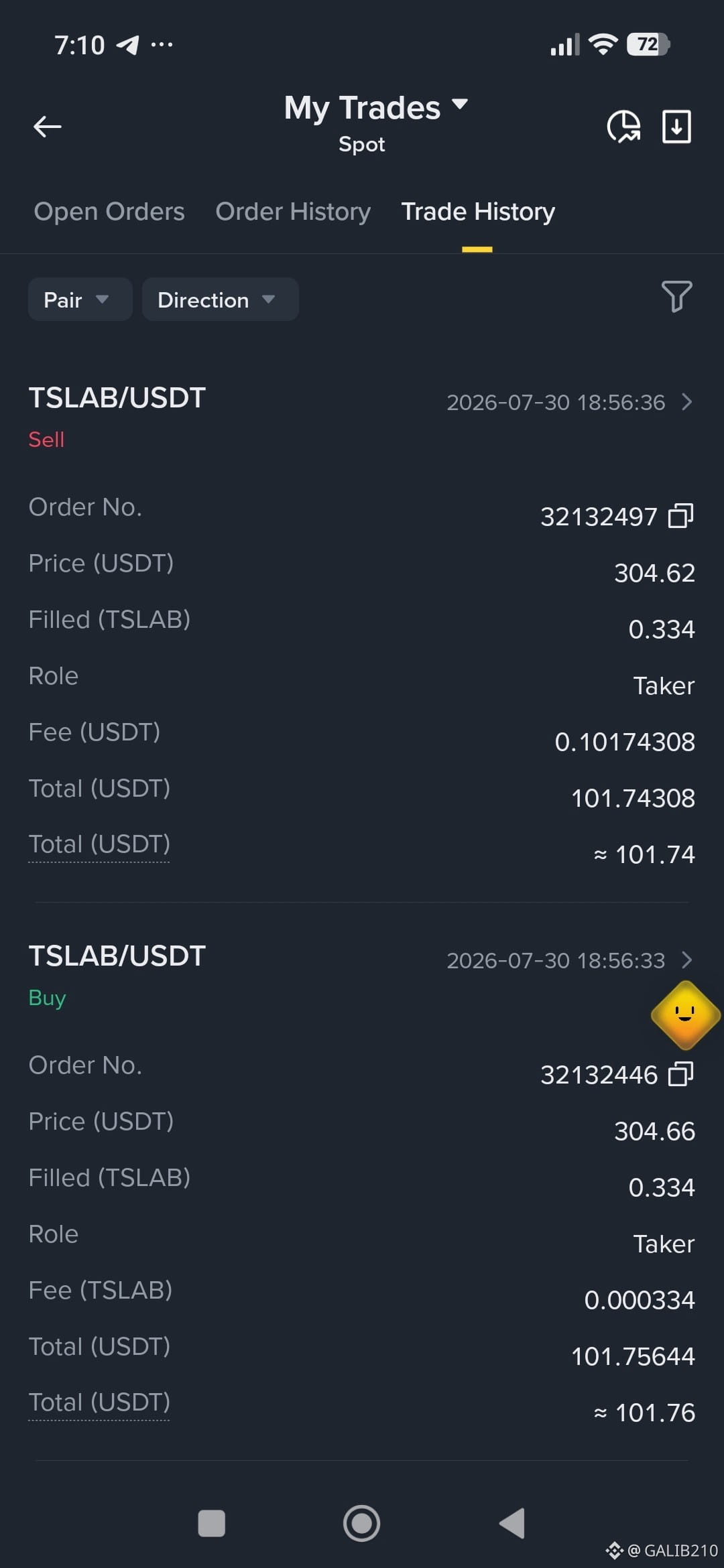The height and width of the screenshot is (1568, 724).
Task: Open Buy trade details via chevron
Action: (686, 960)
